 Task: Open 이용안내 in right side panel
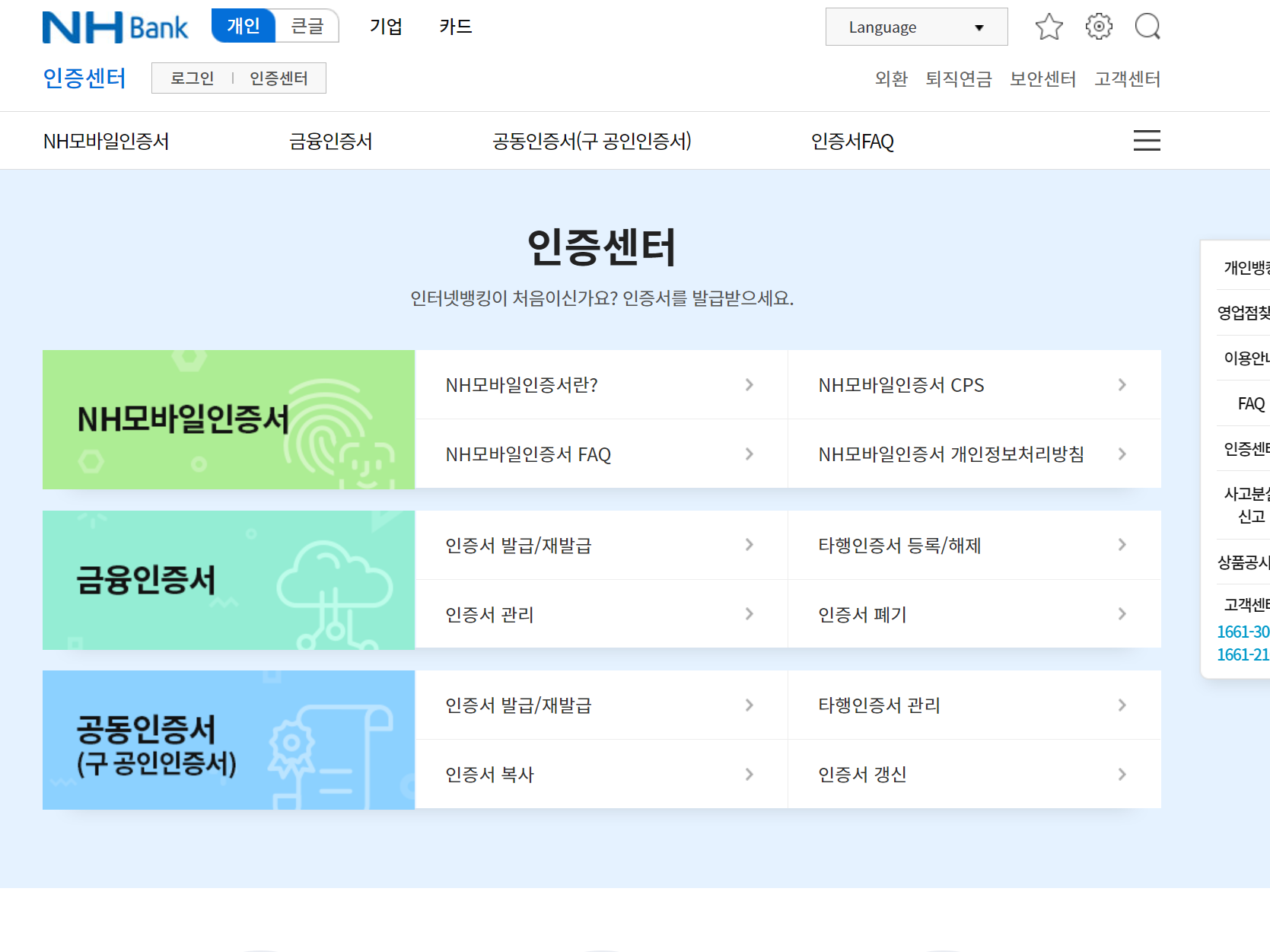click(x=1246, y=358)
